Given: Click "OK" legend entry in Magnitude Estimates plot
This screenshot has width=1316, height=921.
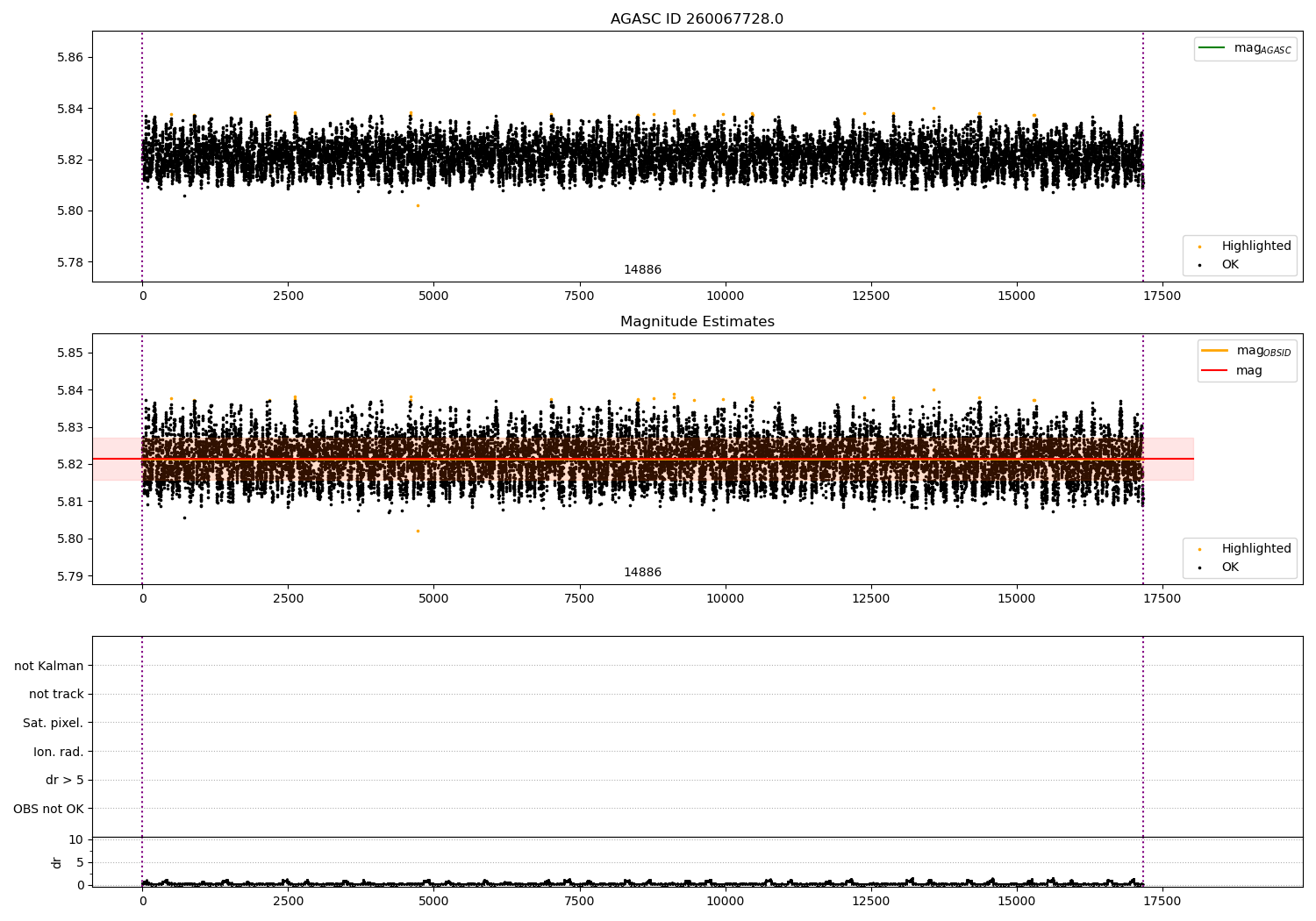Looking at the screenshot, I should (1220, 568).
